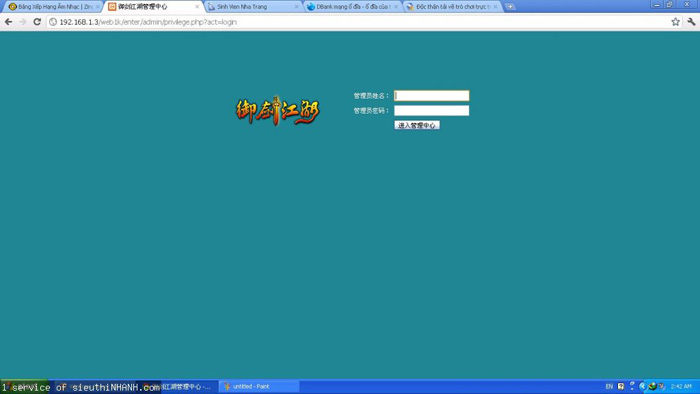This screenshot has height=394, width=700.
Task: Click the 御剑江湖 game logo
Action: tap(277, 111)
